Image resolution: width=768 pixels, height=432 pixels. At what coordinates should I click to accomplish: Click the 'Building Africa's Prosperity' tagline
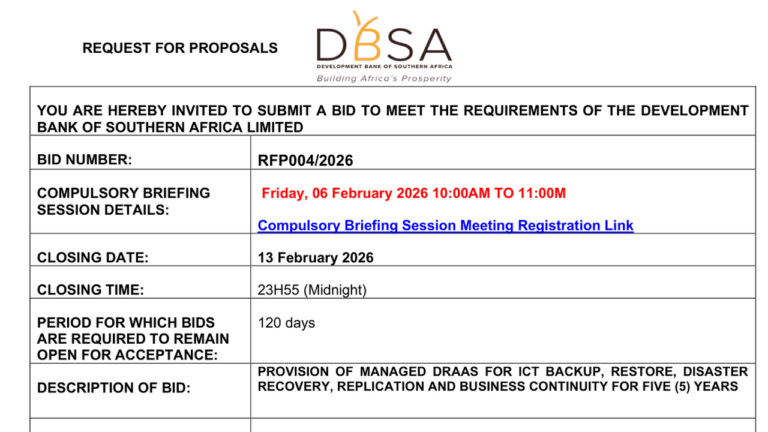coord(383,77)
